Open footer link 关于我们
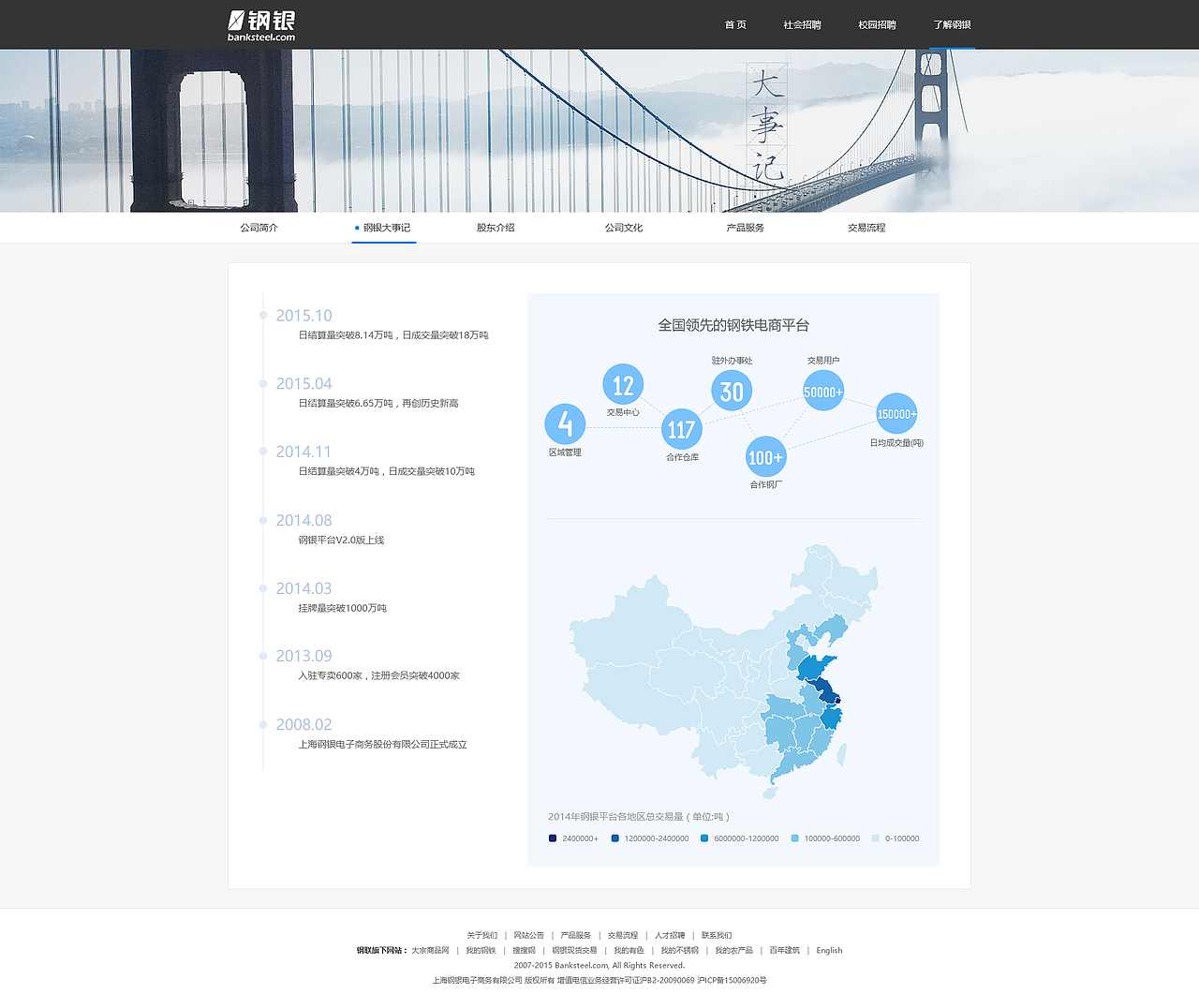This screenshot has width=1199, height=1008. tap(482, 935)
